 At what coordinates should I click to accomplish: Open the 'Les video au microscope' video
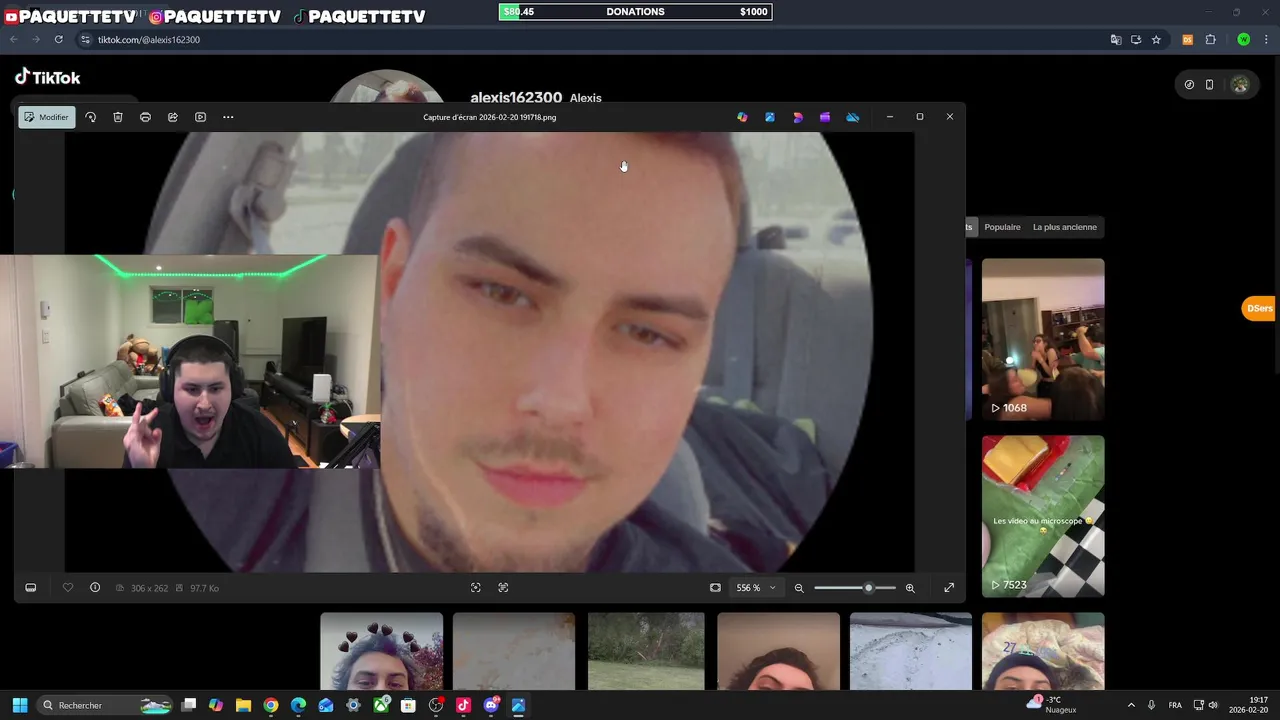click(x=1043, y=516)
